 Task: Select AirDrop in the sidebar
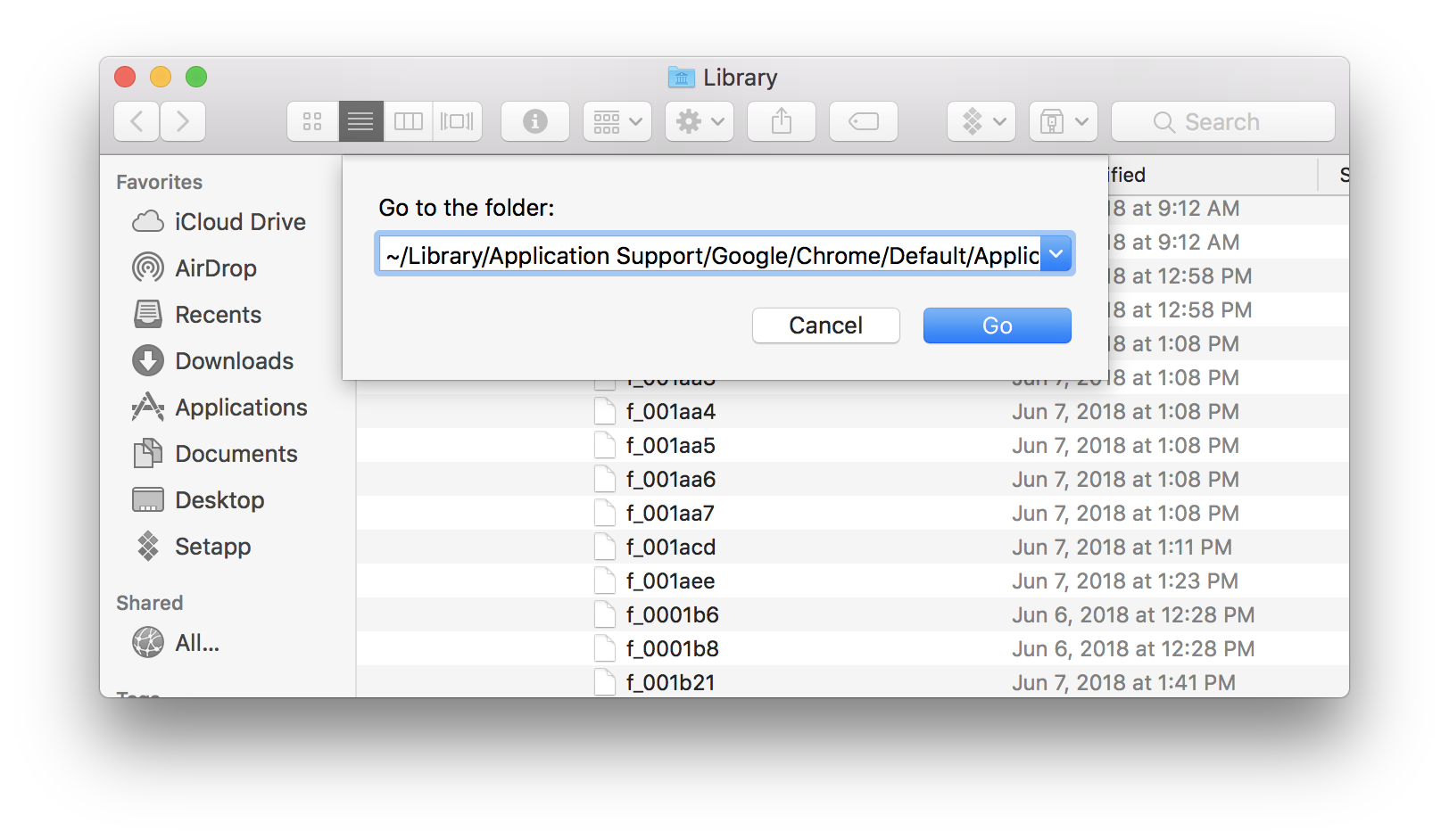[216, 268]
